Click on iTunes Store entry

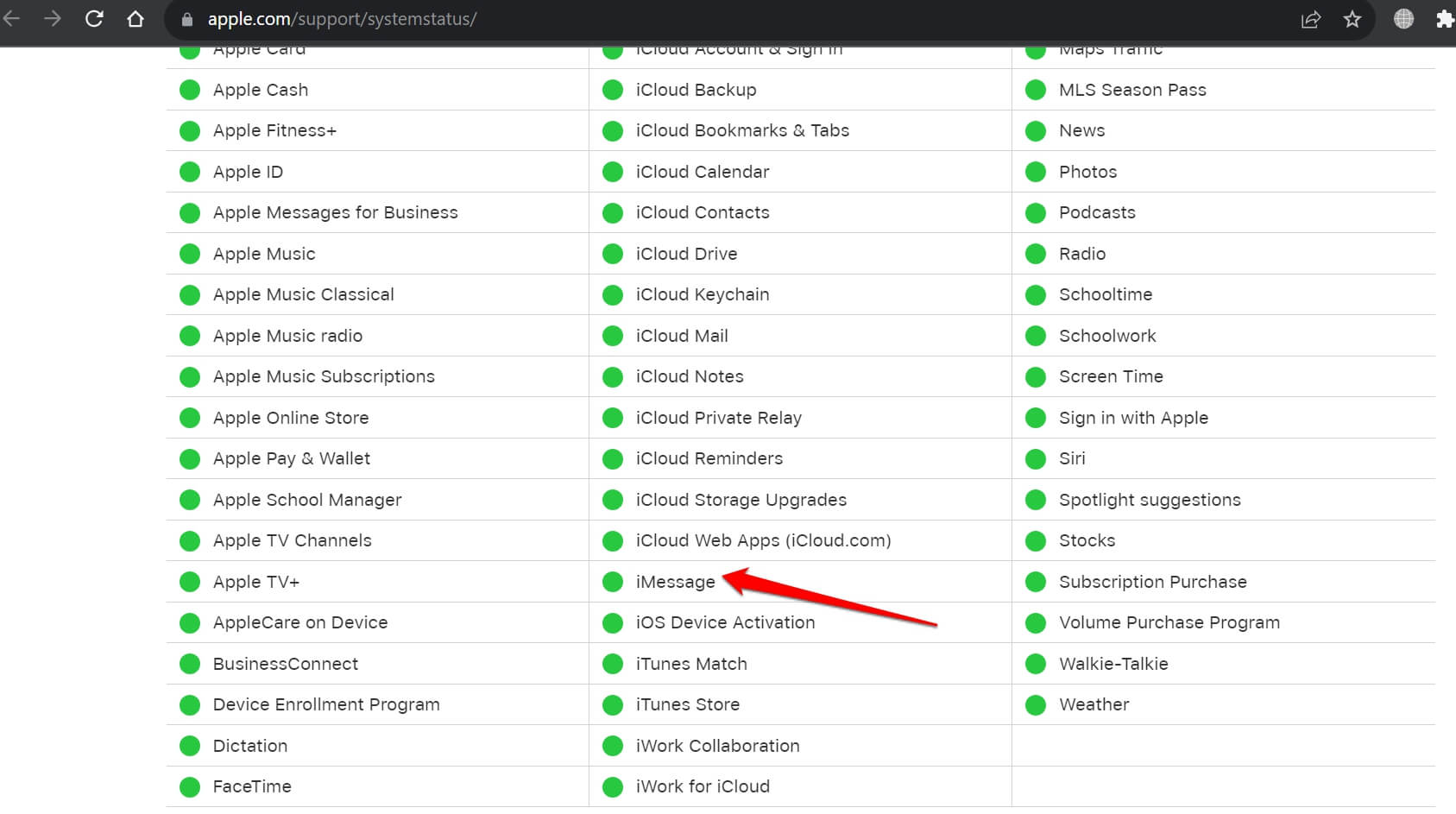[x=687, y=704]
